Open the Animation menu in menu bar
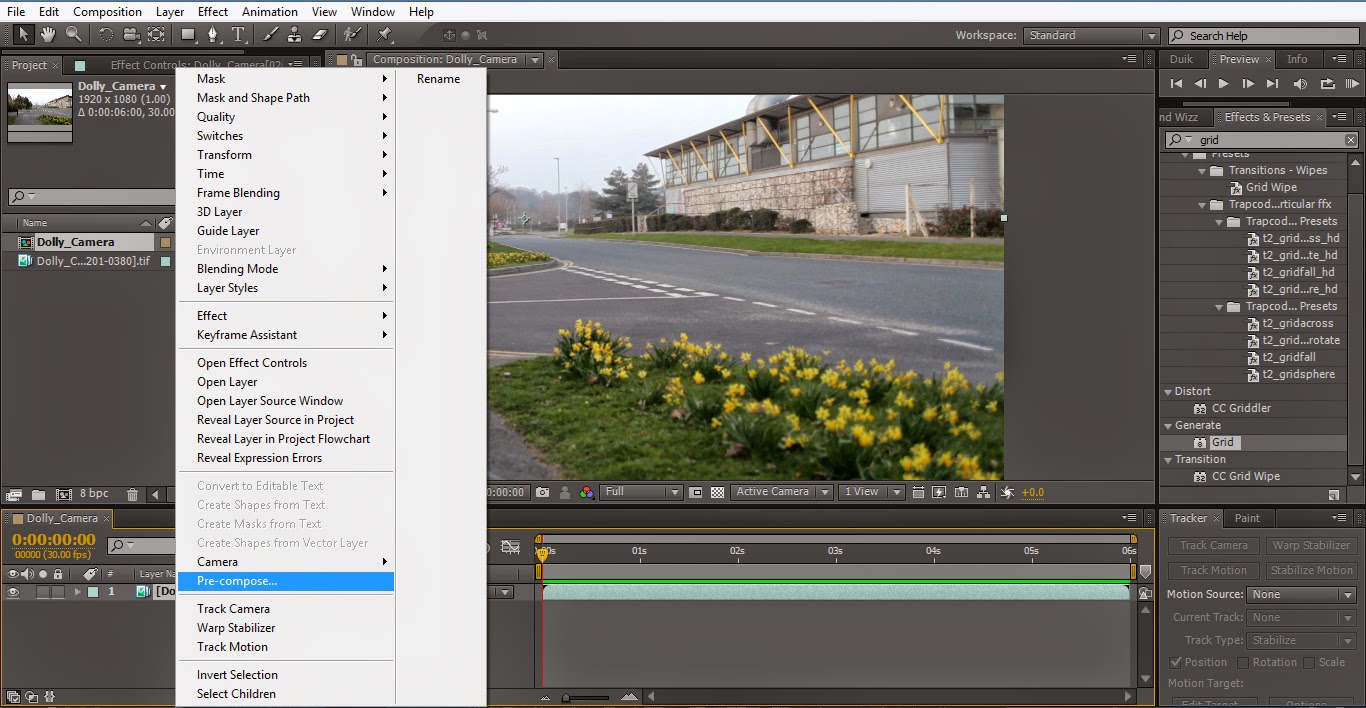 click(269, 11)
